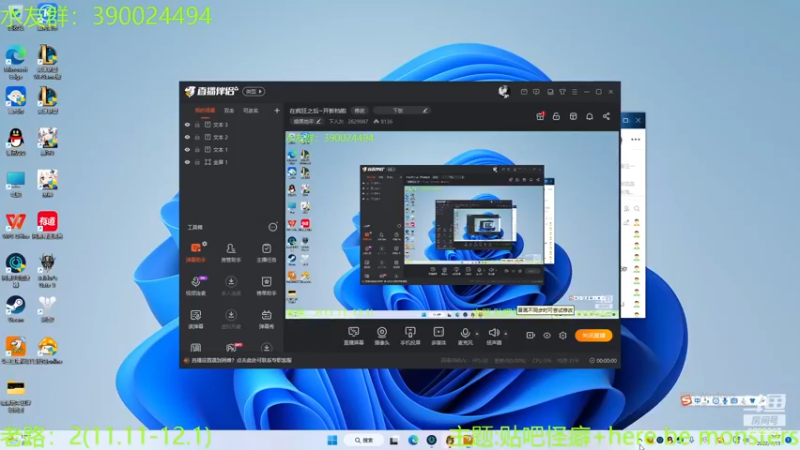Switch to the third scene tab
The height and width of the screenshot is (450, 800).
click(x=251, y=111)
